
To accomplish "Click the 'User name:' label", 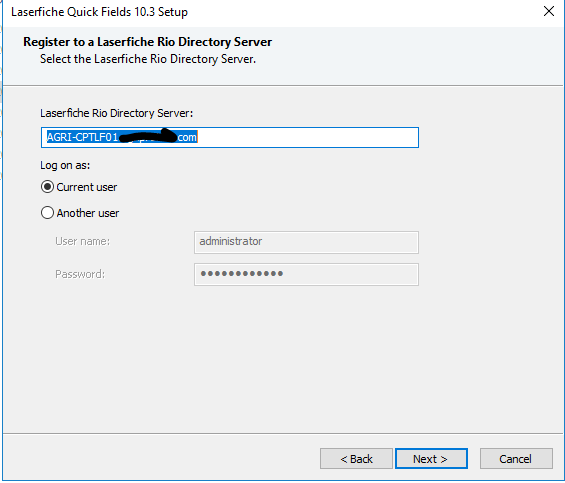I will pyautogui.click(x=83, y=241).
